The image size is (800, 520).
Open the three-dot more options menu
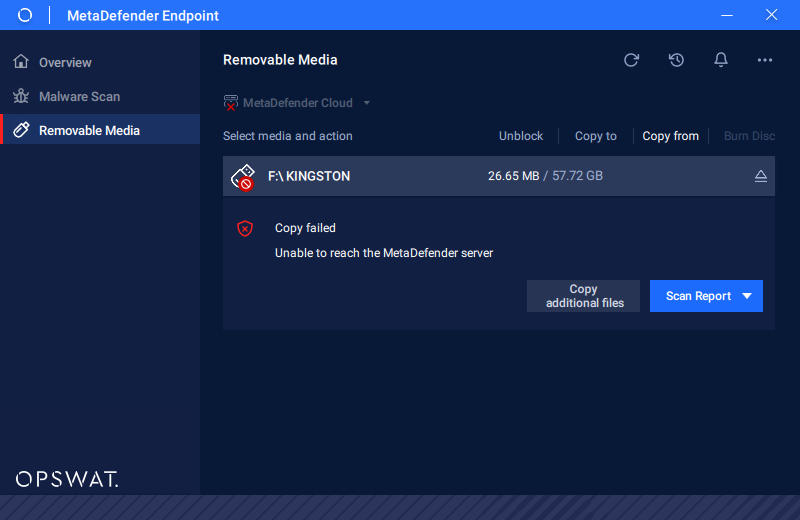click(764, 60)
